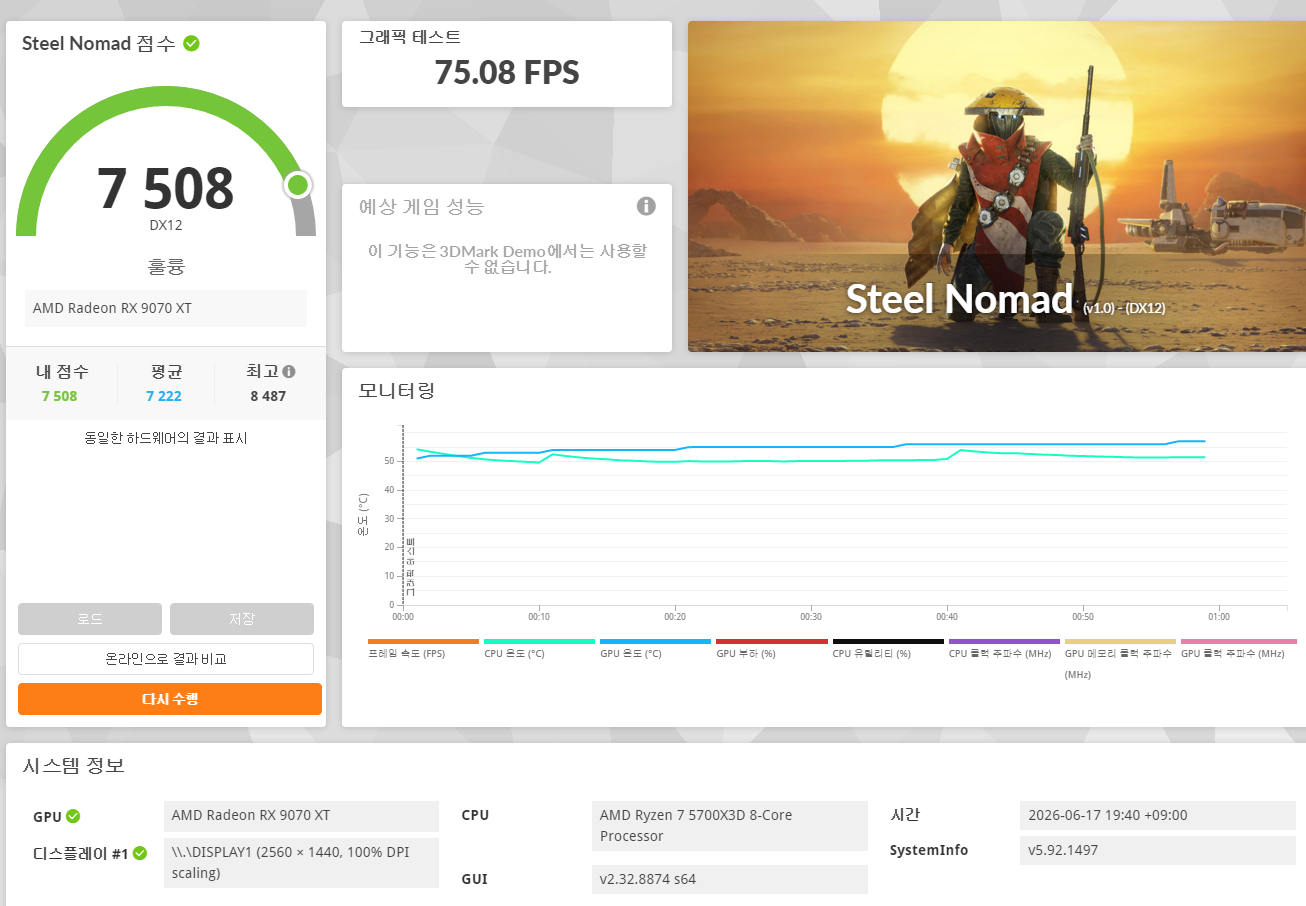Toggle CPU 클럭 주파수 legend entry
1306x906 pixels.
[1004, 648]
